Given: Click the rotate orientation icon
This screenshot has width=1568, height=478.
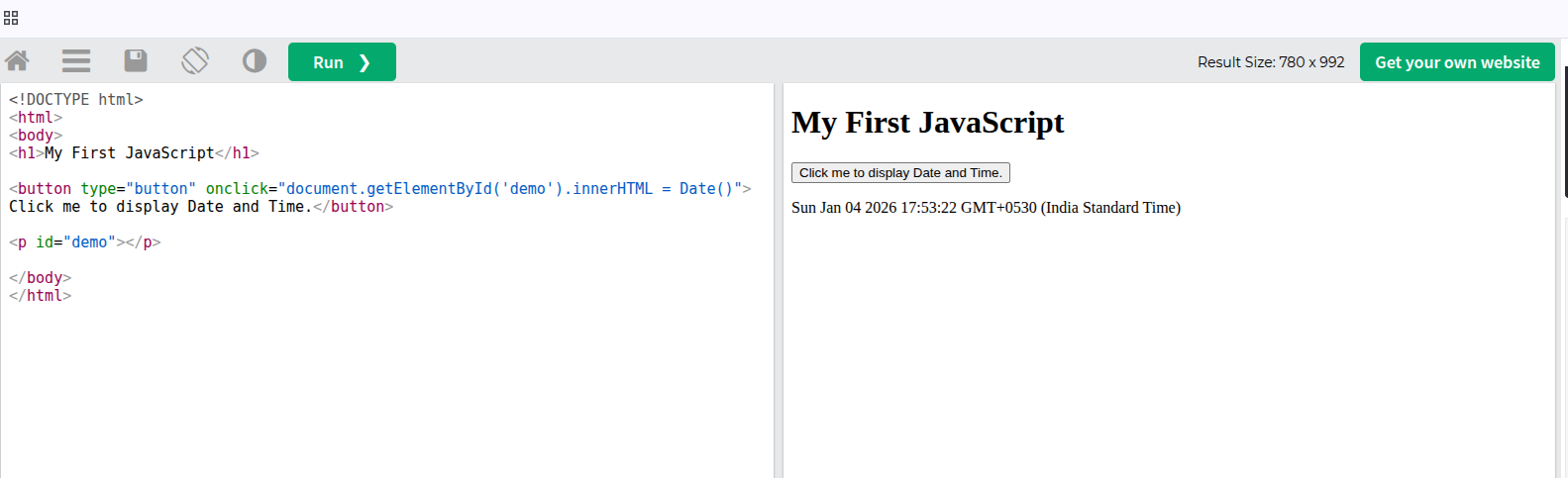Looking at the screenshot, I should [x=195, y=61].
